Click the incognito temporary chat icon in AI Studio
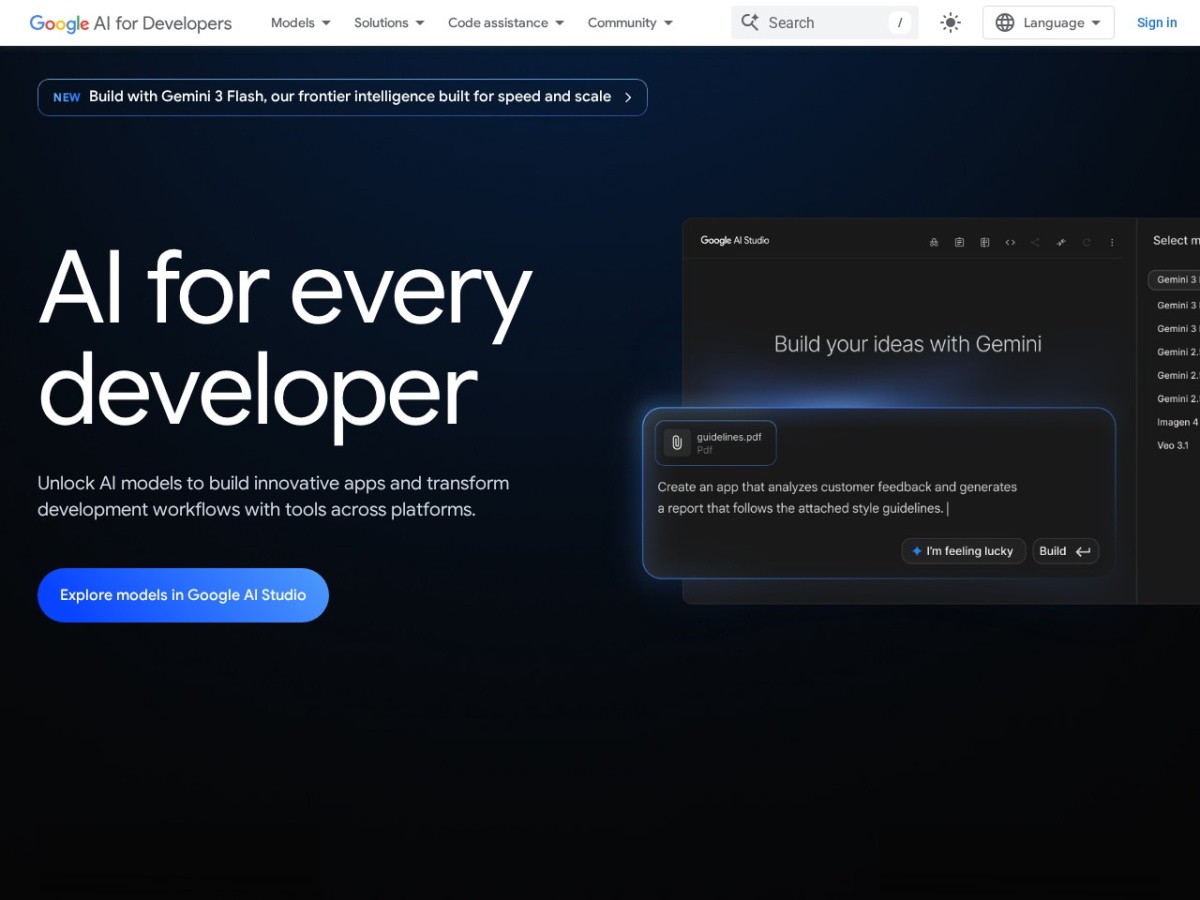1200x900 pixels. pos(934,242)
